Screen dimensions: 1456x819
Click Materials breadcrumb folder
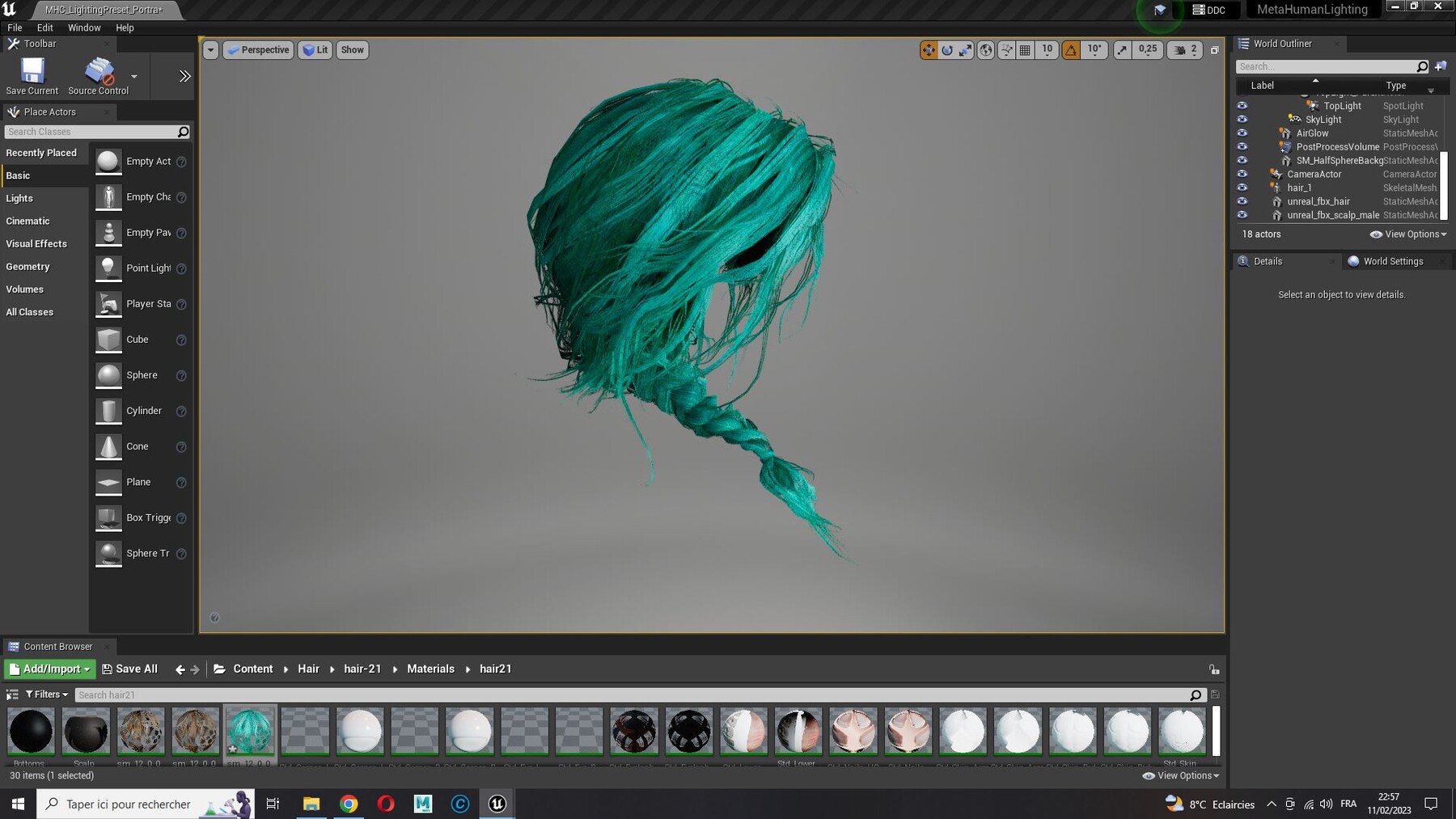[430, 669]
